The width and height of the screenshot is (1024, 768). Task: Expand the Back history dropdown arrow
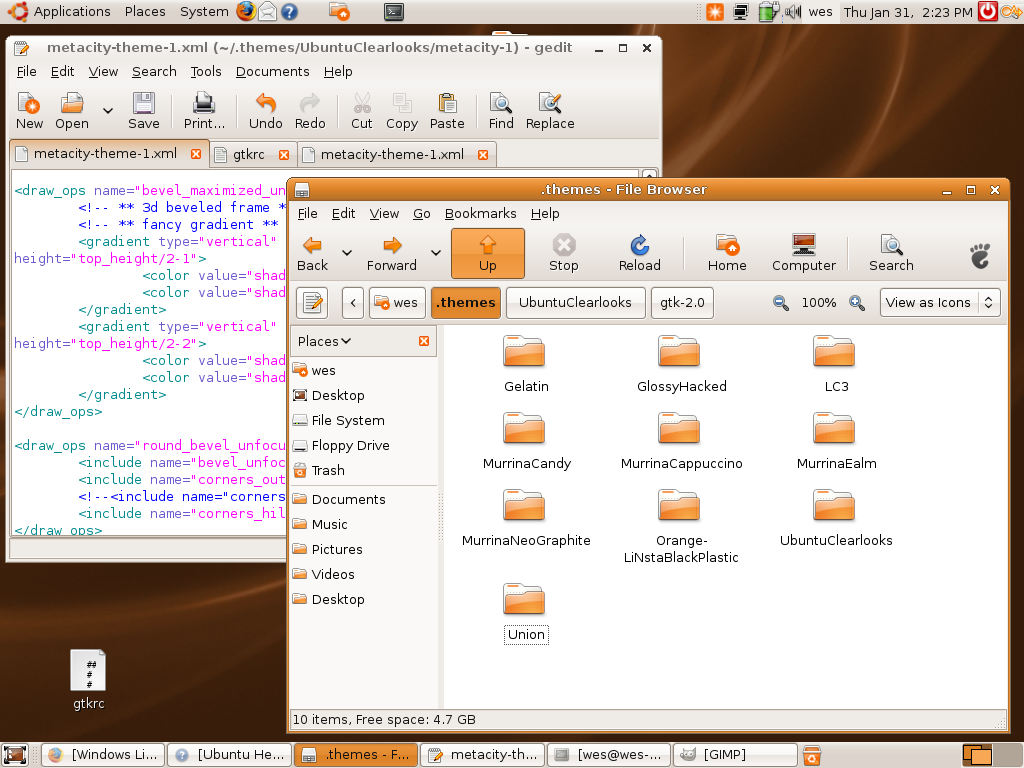(347, 253)
